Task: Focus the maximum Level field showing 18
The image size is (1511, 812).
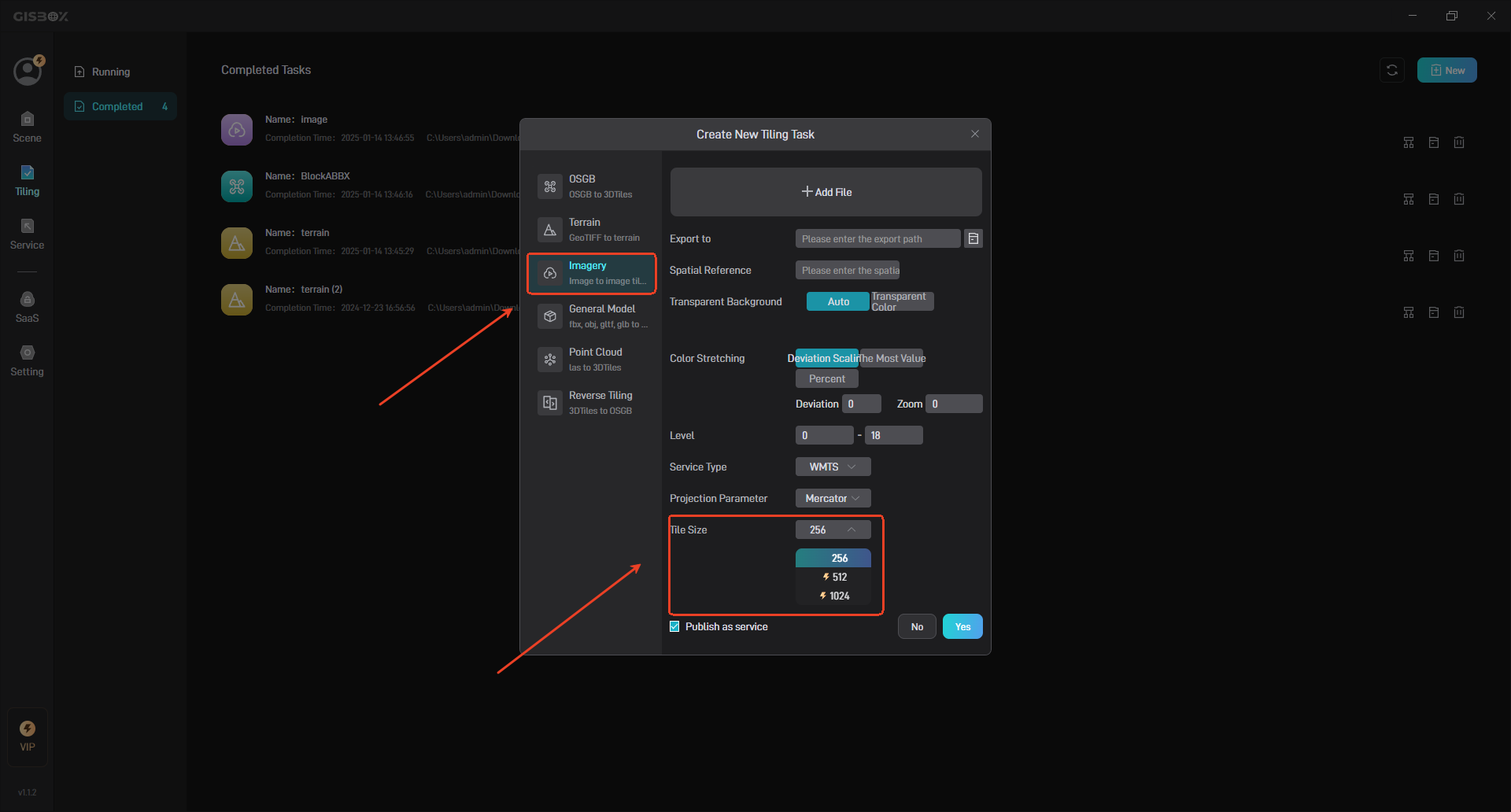Action: [893, 435]
